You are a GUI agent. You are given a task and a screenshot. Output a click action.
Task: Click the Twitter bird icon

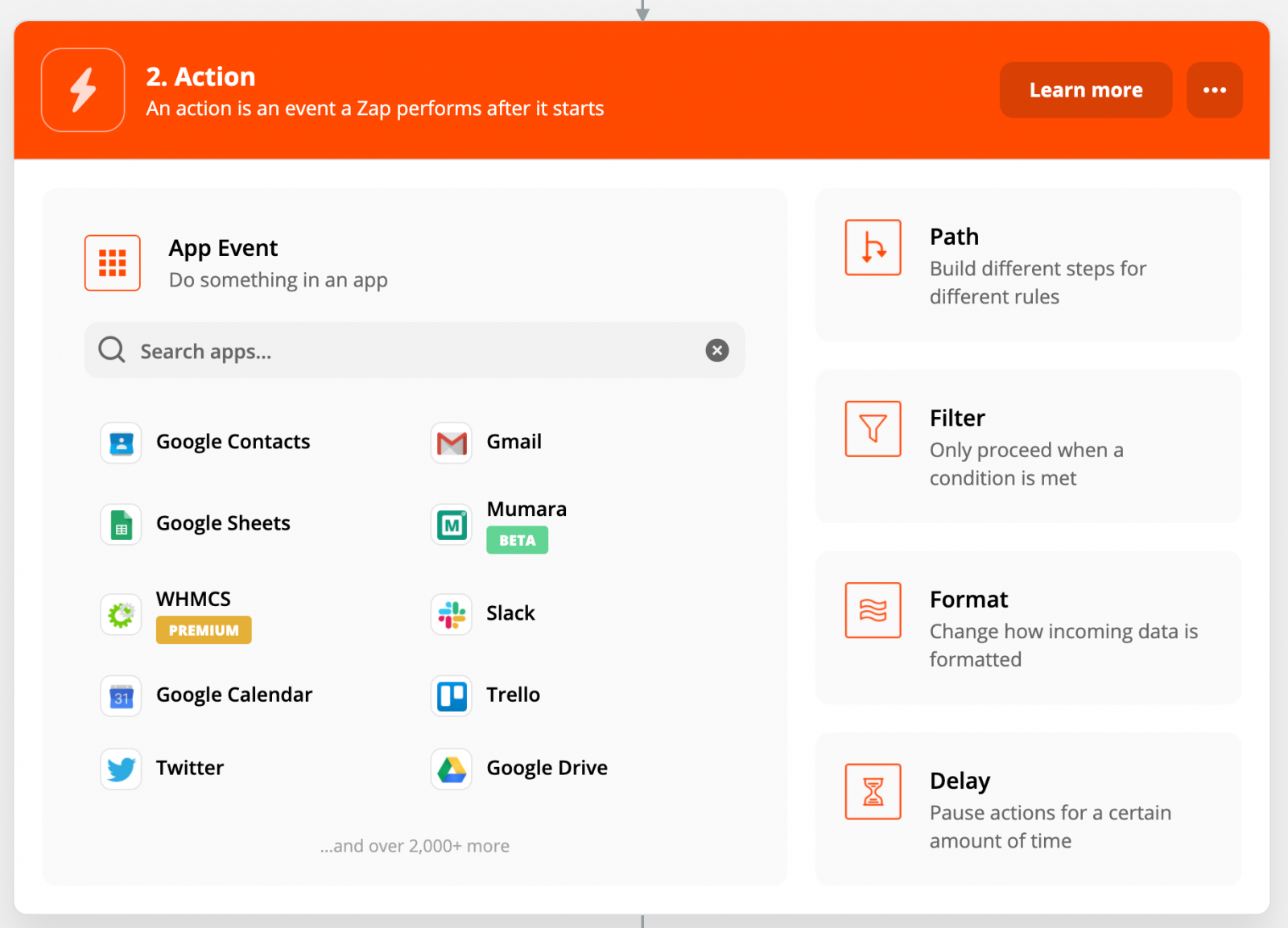(x=121, y=769)
